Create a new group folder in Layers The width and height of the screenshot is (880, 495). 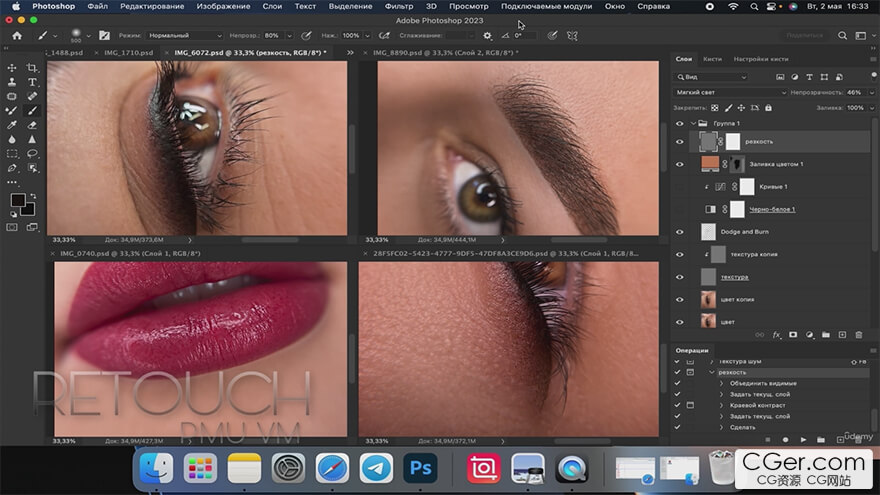click(826, 334)
